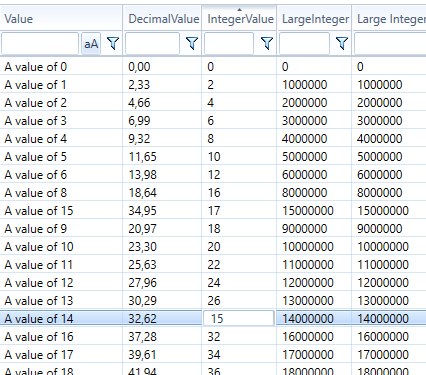Screen dimensions: 426x375
Task: Click the DecimalValue cell 9,32
Action: (162, 139)
